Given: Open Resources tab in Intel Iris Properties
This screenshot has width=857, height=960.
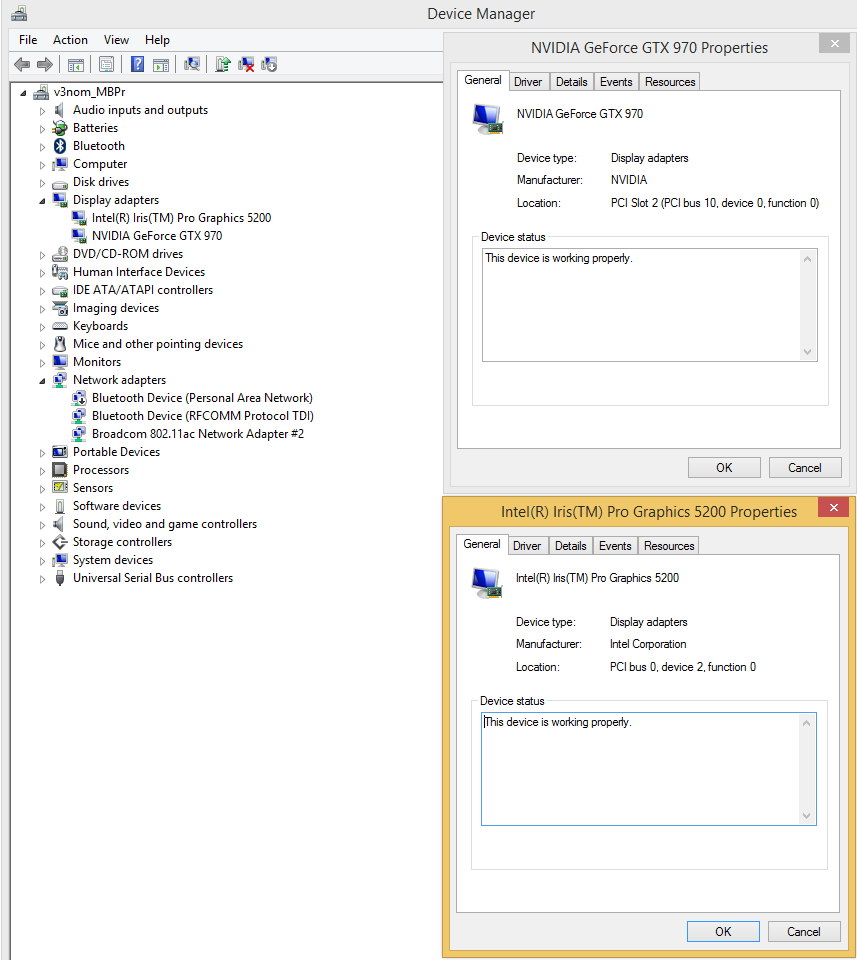Looking at the screenshot, I should coord(669,546).
